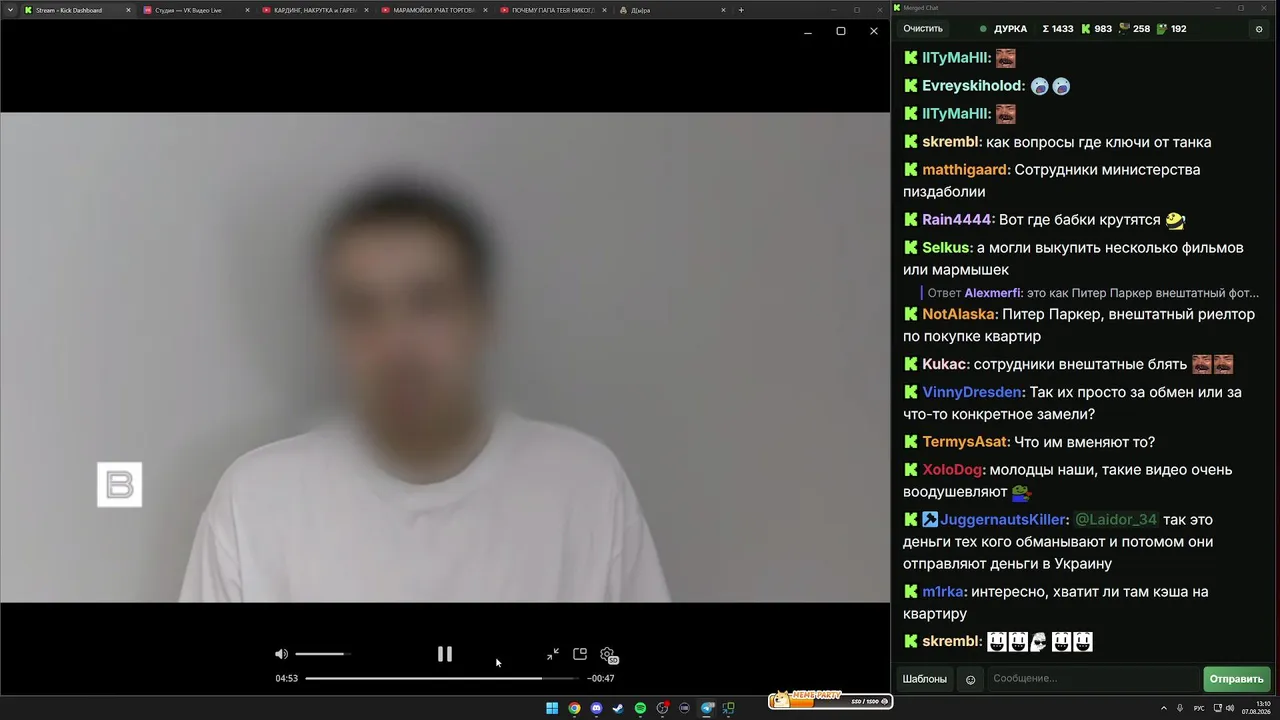Click the Отправить send button
This screenshot has width=1280, height=720.
pyautogui.click(x=1237, y=679)
